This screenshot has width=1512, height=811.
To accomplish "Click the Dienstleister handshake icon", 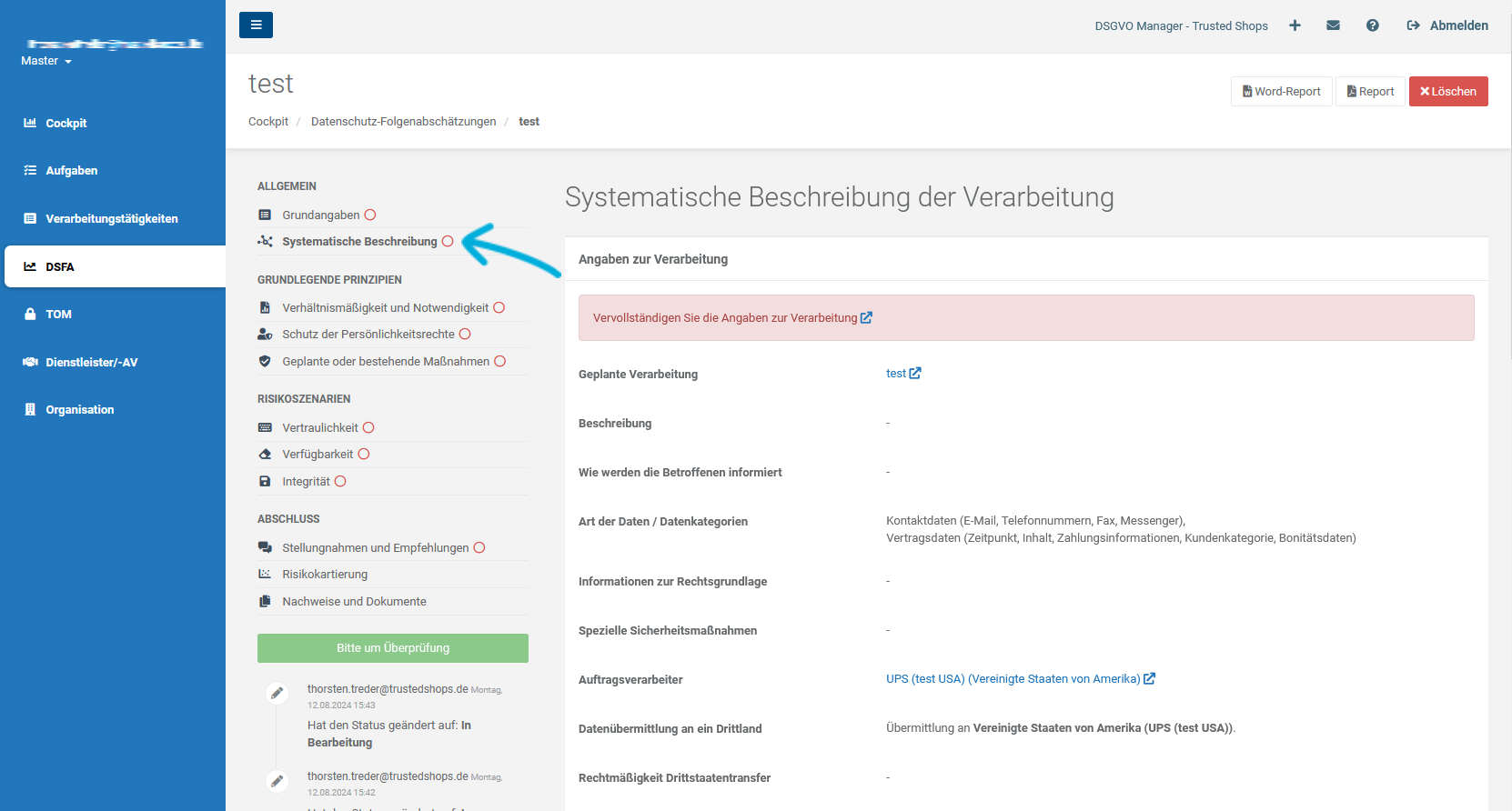I will pos(30,362).
